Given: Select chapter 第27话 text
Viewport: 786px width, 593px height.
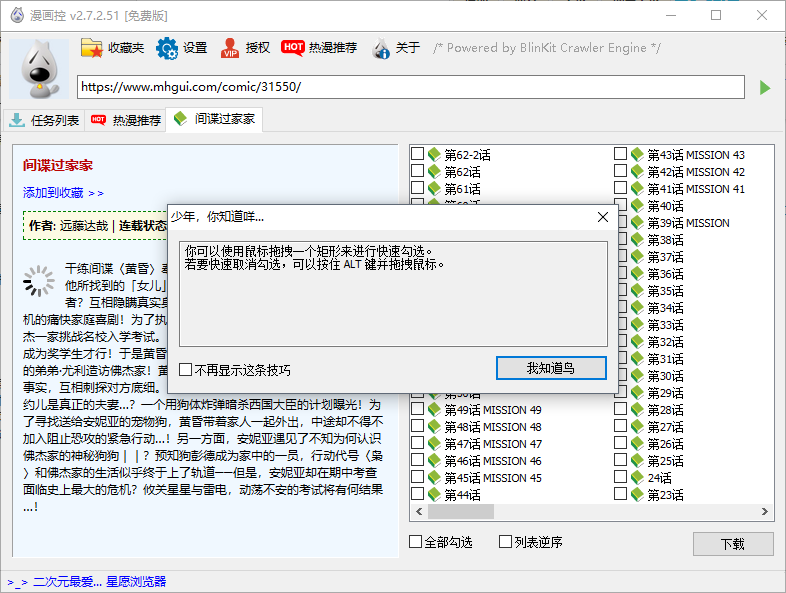Looking at the screenshot, I should 665,427.
